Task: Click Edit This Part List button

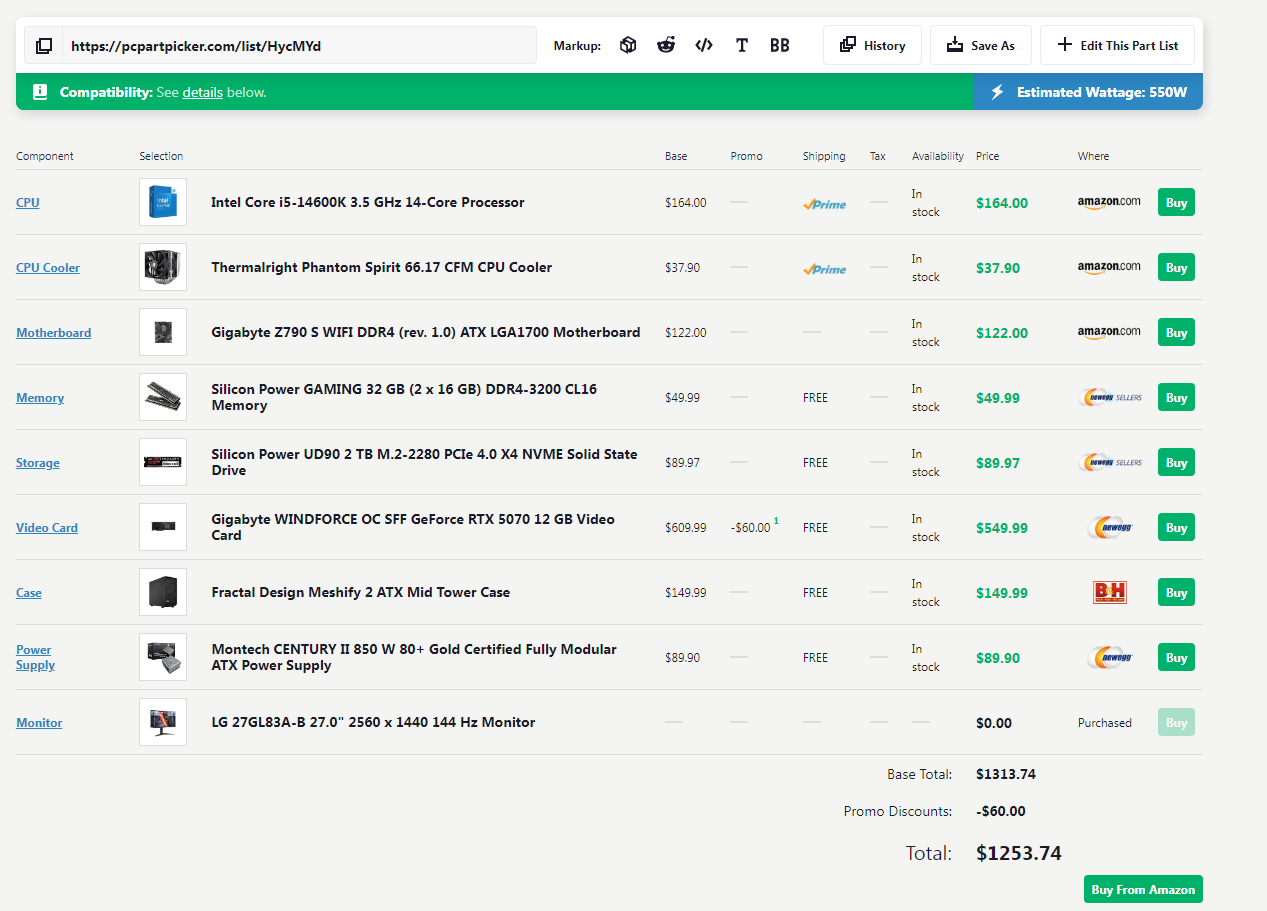Action: point(1117,45)
